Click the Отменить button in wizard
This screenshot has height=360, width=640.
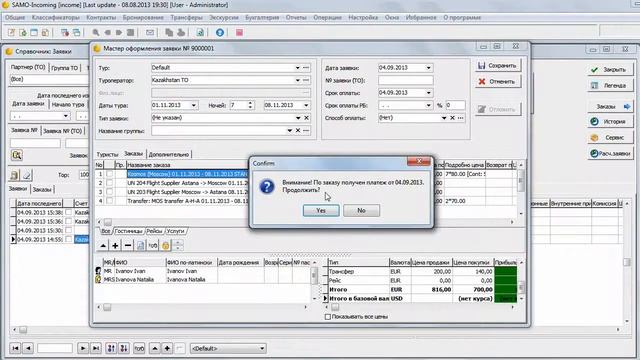(x=498, y=82)
